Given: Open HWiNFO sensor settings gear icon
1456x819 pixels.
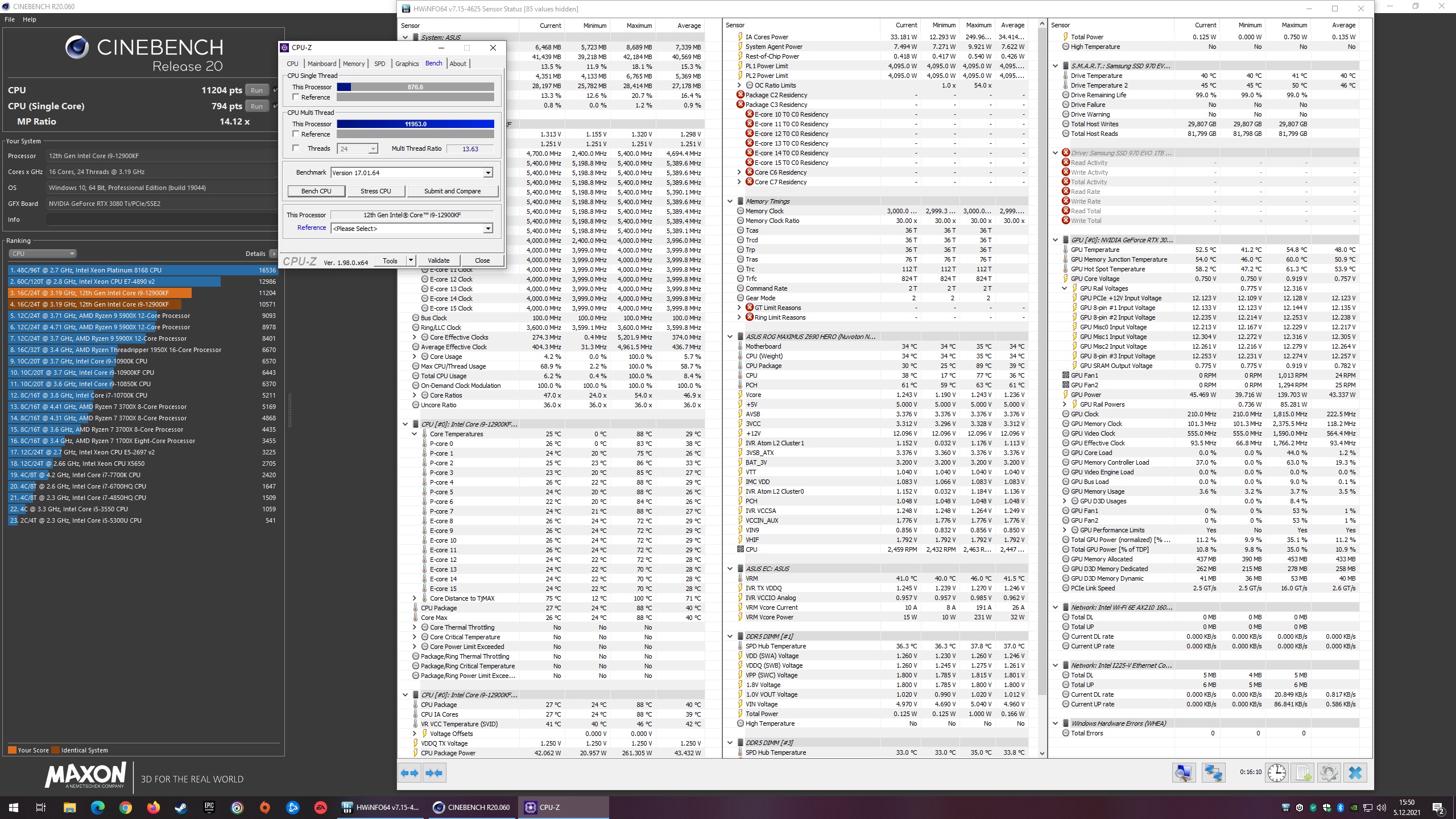Looking at the screenshot, I should (1329, 773).
